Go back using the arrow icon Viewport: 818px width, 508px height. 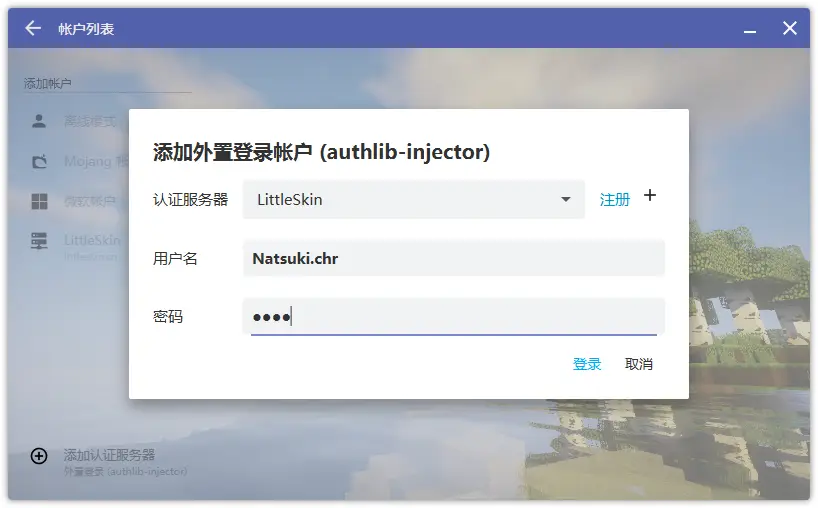click(x=33, y=28)
